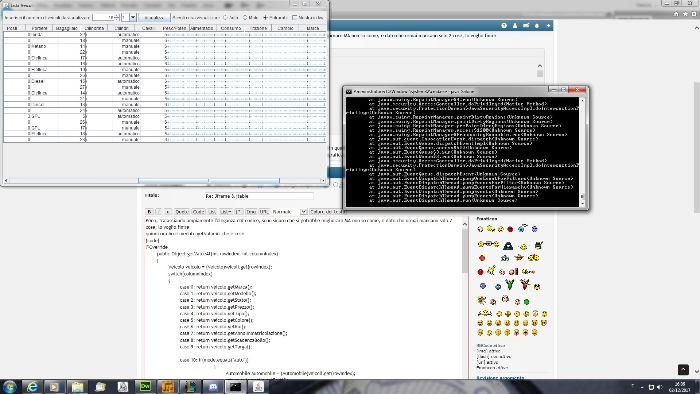Click the underline formatting button

pyautogui.click(x=167, y=212)
